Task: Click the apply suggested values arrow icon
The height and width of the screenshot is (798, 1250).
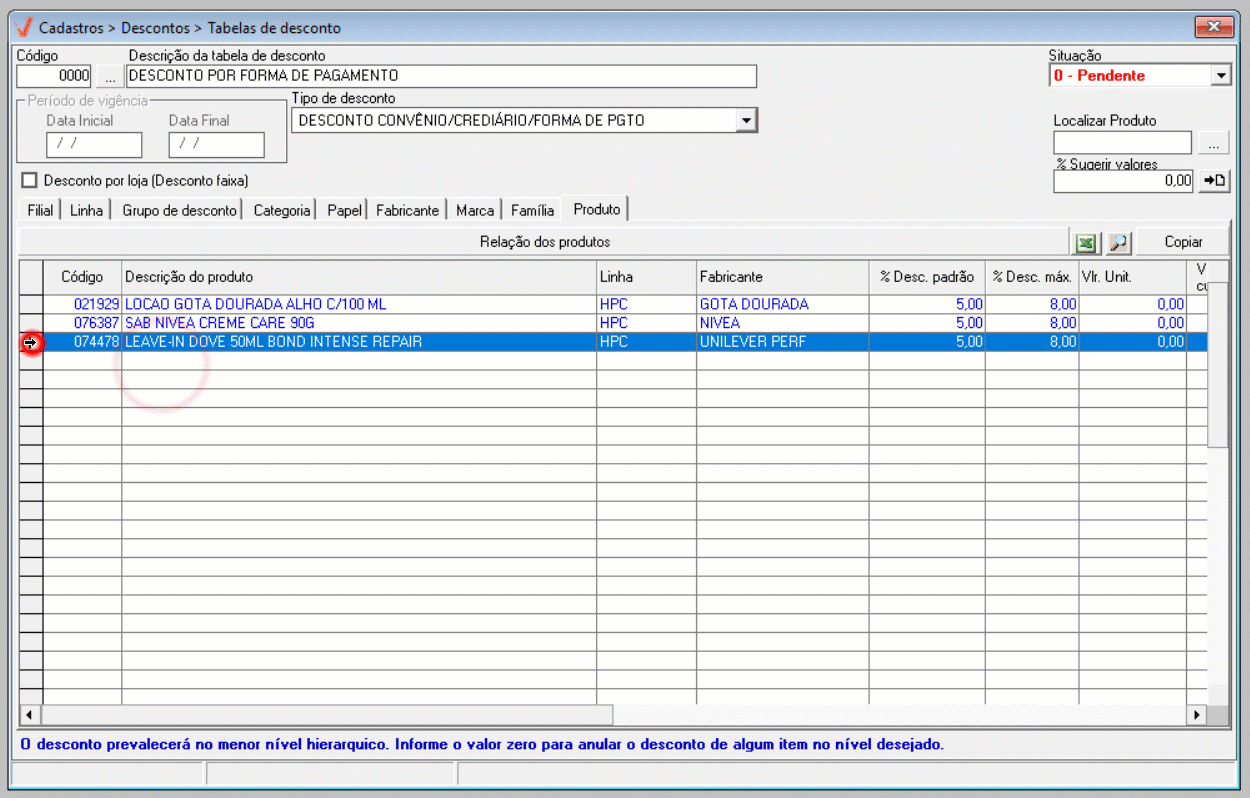Action: pyautogui.click(x=1214, y=180)
